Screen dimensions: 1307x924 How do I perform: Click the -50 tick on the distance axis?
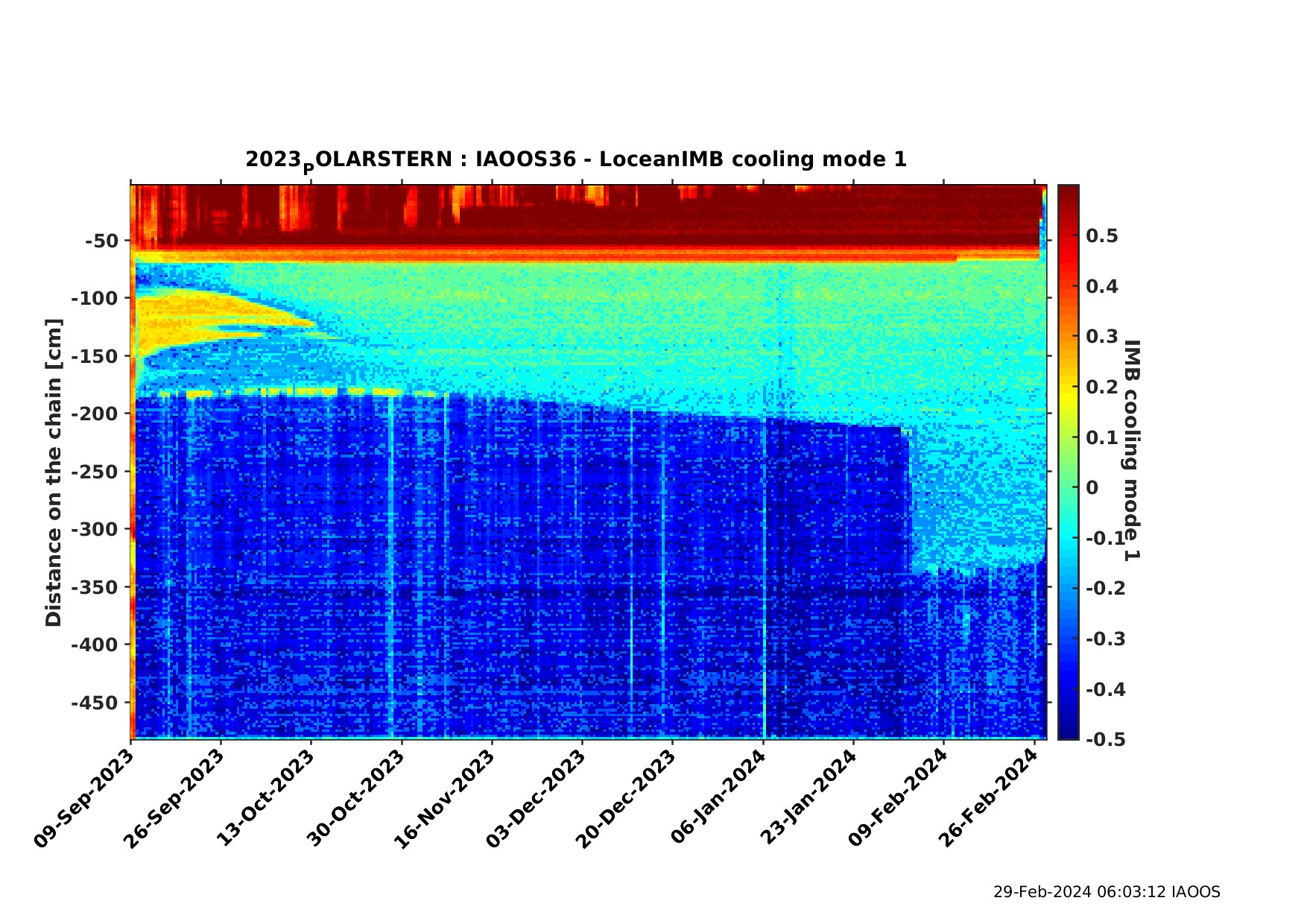tap(101, 241)
